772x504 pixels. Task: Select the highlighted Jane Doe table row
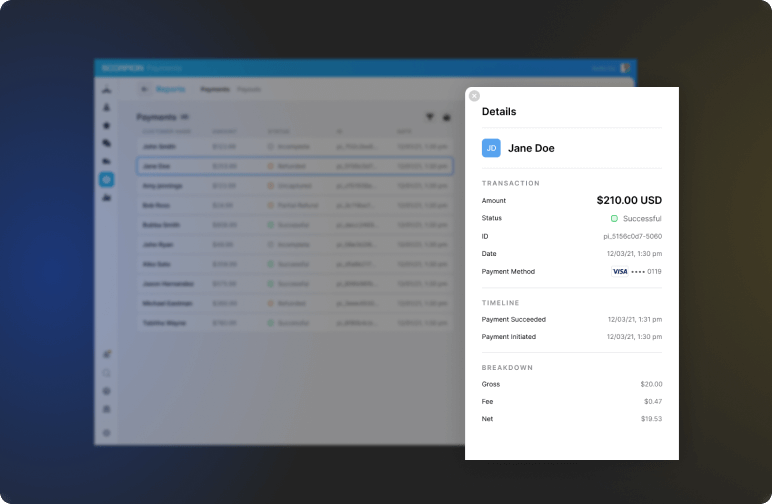click(295, 166)
